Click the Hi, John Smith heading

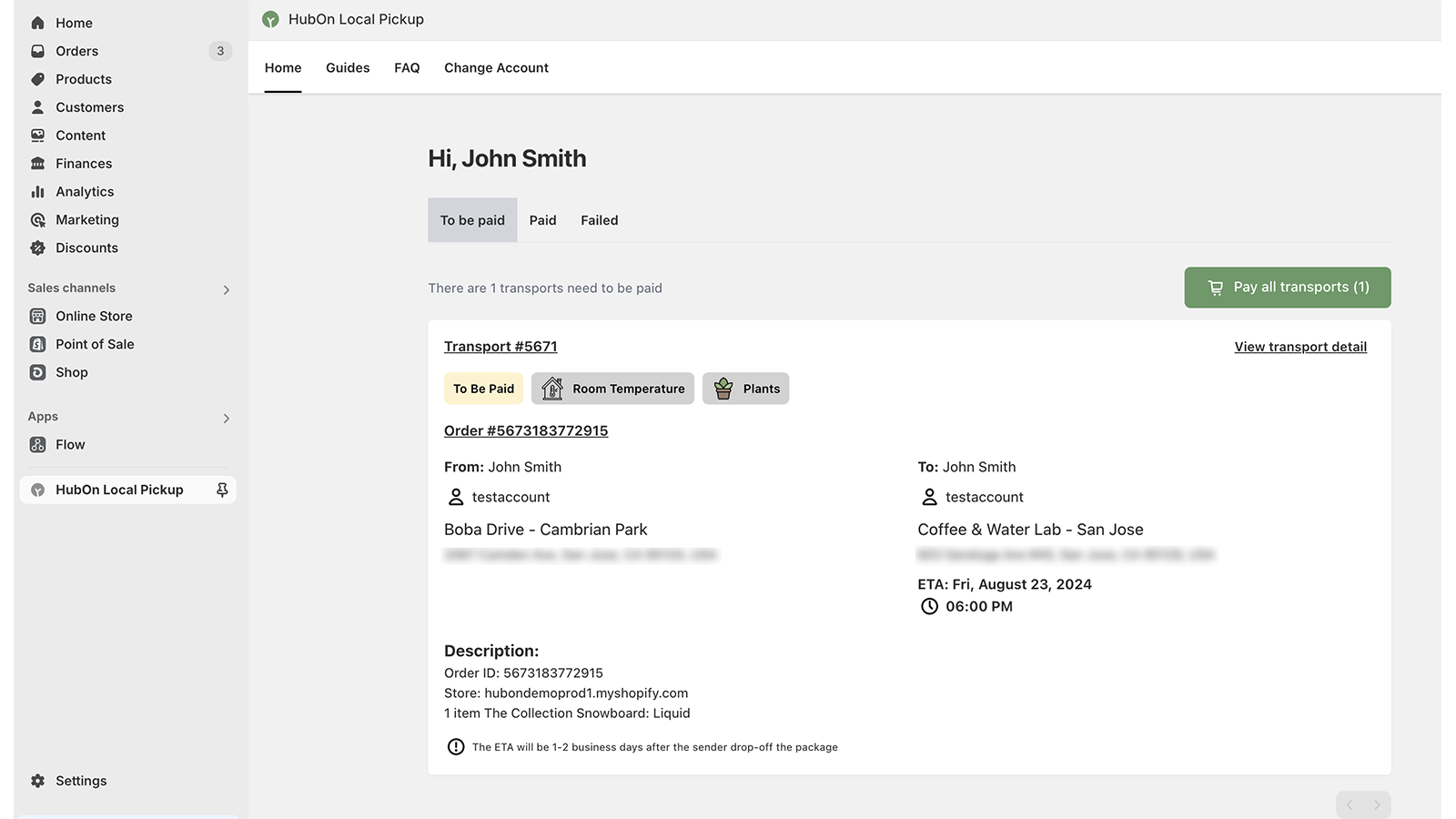507,158
